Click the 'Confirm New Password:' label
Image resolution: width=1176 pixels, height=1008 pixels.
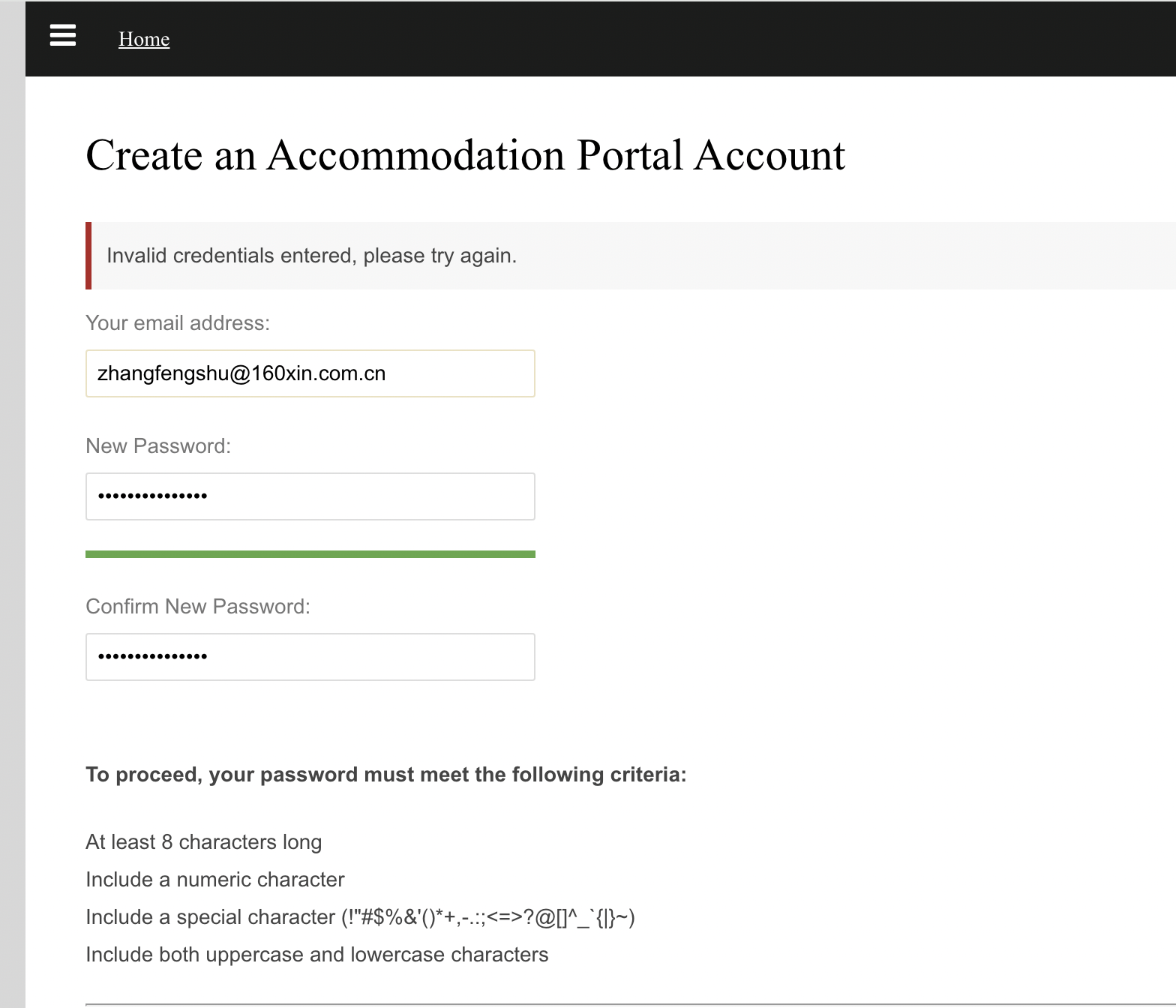pyautogui.click(x=198, y=607)
